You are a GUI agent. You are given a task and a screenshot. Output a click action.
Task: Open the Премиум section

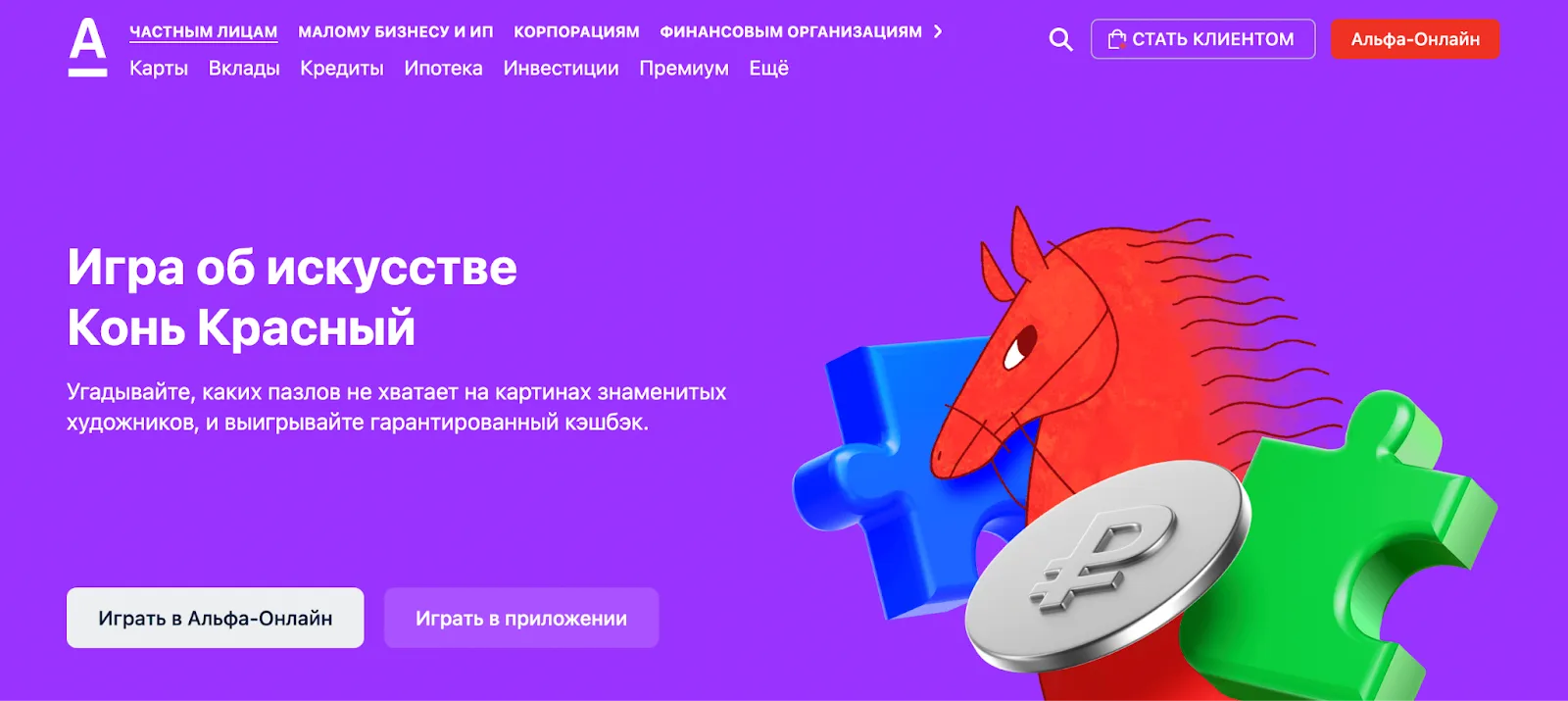pyautogui.click(x=684, y=69)
